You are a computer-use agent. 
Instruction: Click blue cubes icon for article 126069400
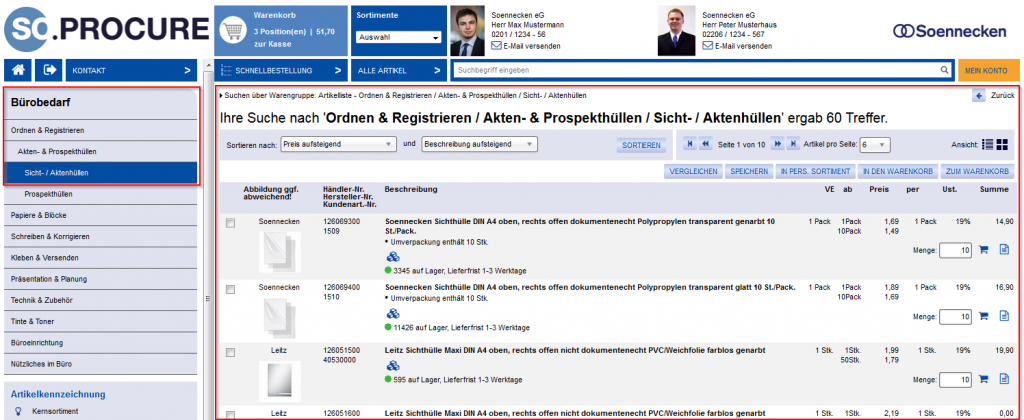392,313
